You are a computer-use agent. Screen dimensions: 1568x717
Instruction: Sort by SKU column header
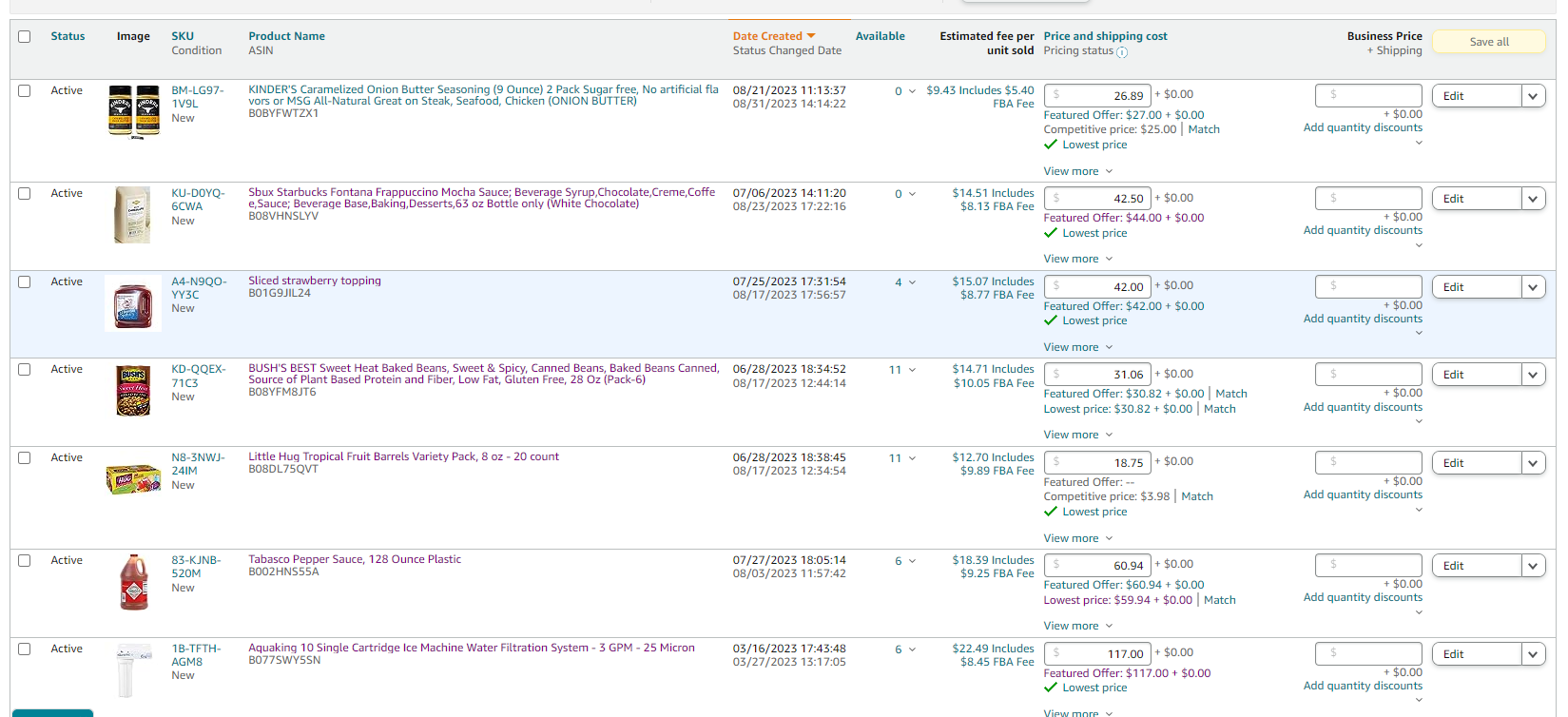click(183, 36)
